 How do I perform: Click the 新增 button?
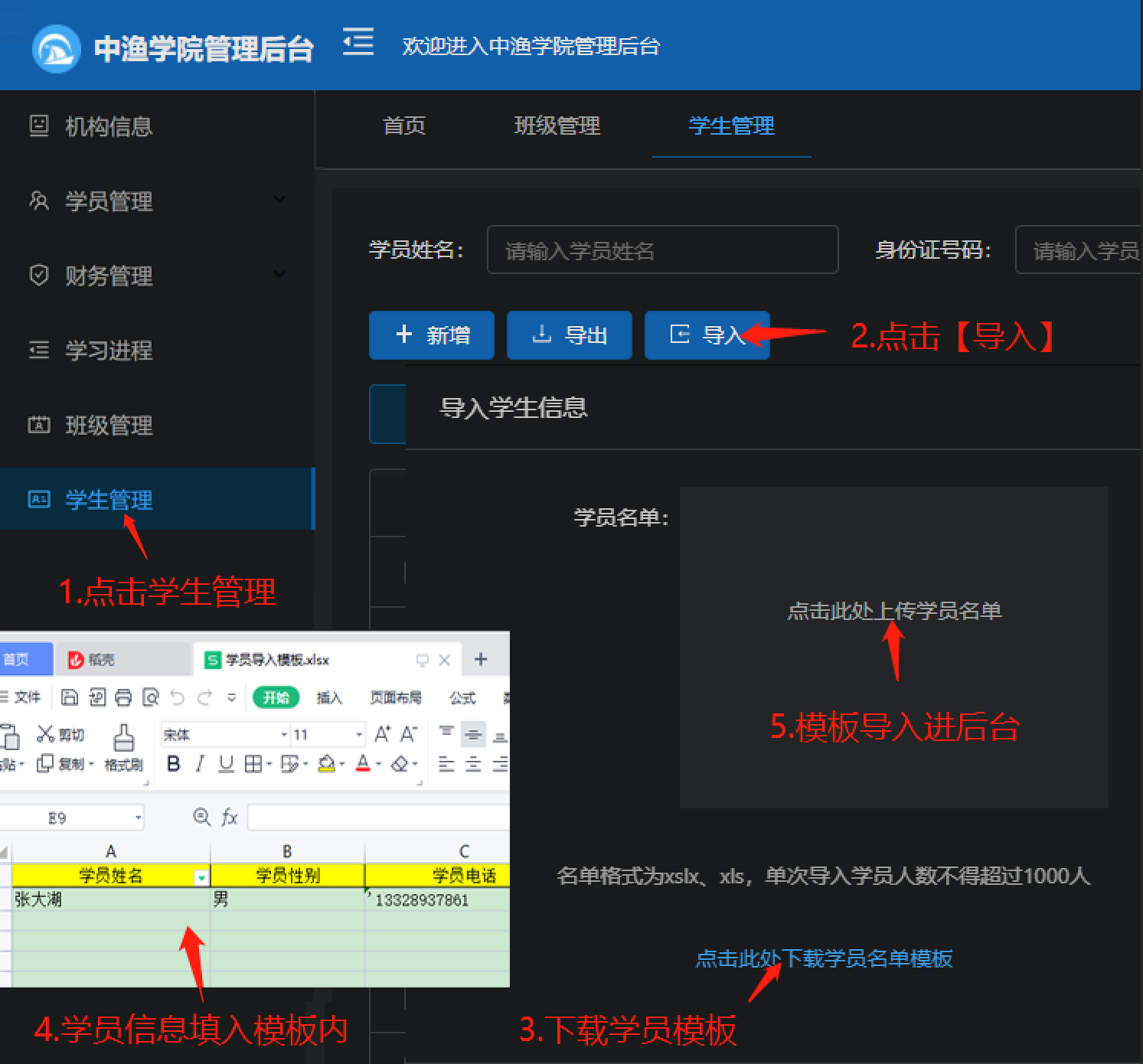click(x=432, y=335)
